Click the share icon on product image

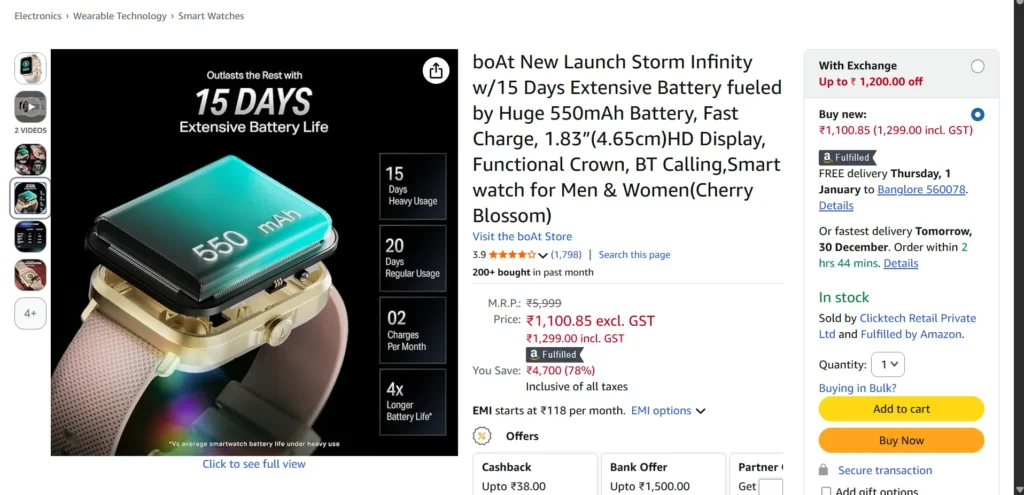[x=435, y=71]
